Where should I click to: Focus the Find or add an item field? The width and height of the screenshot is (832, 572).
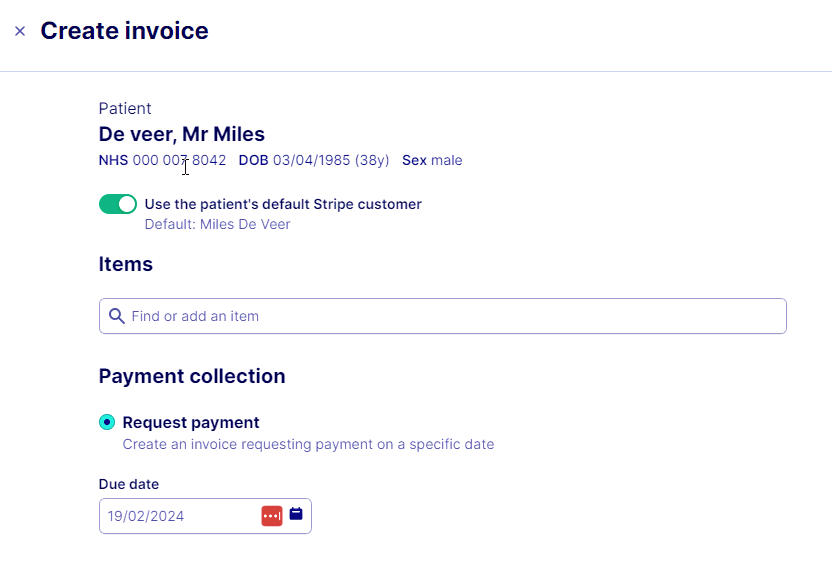[450, 316]
